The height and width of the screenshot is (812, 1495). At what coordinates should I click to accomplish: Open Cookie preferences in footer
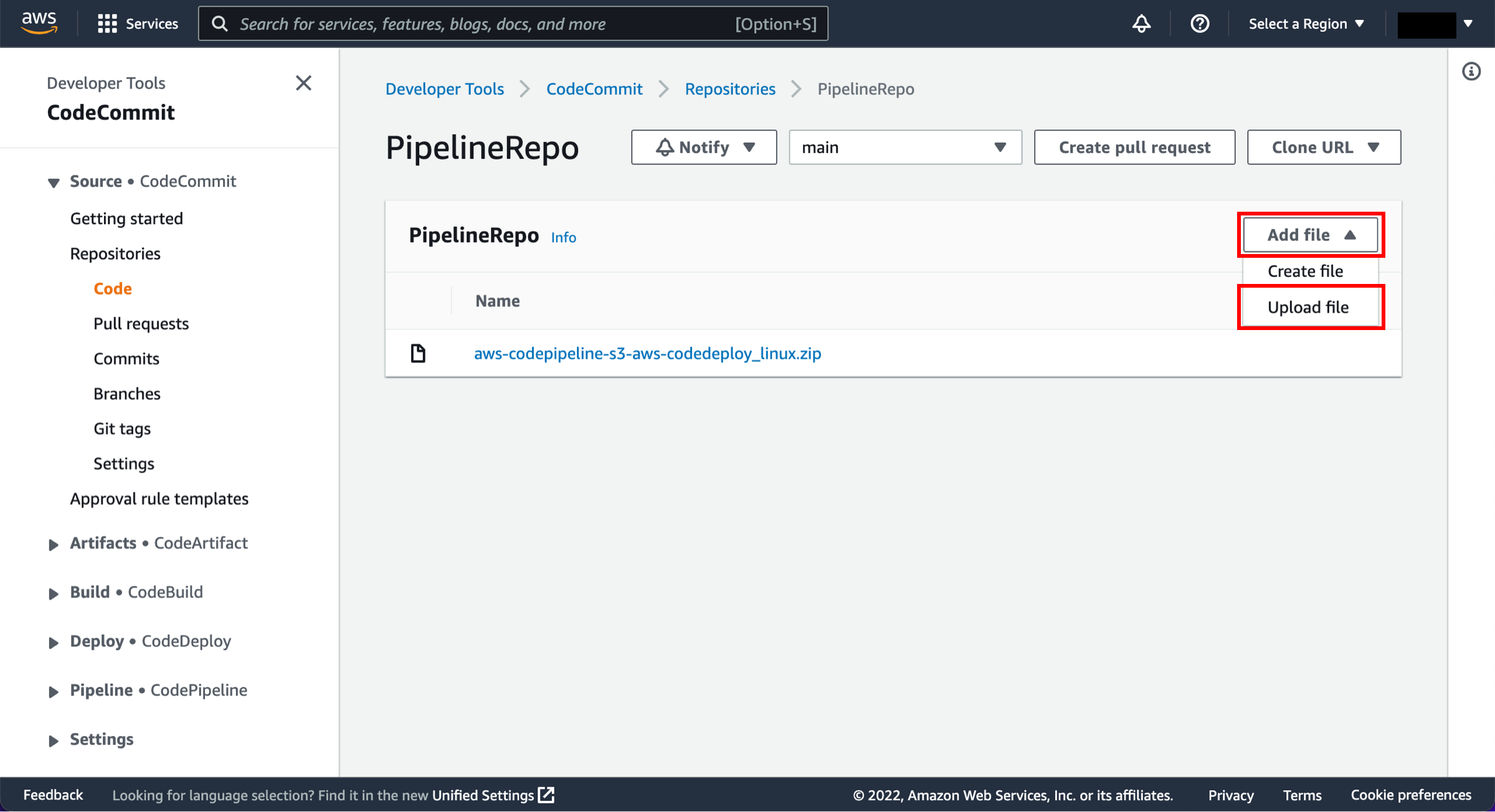(x=1411, y=795)
